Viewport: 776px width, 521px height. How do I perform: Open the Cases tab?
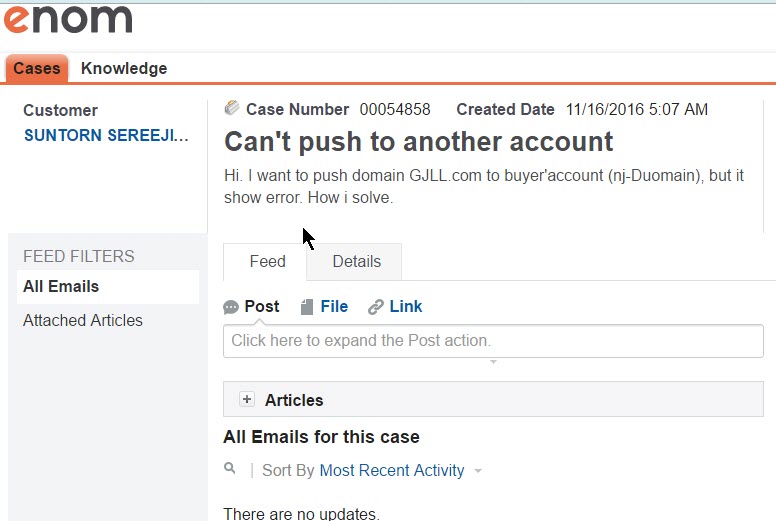(x=37, y=69)
